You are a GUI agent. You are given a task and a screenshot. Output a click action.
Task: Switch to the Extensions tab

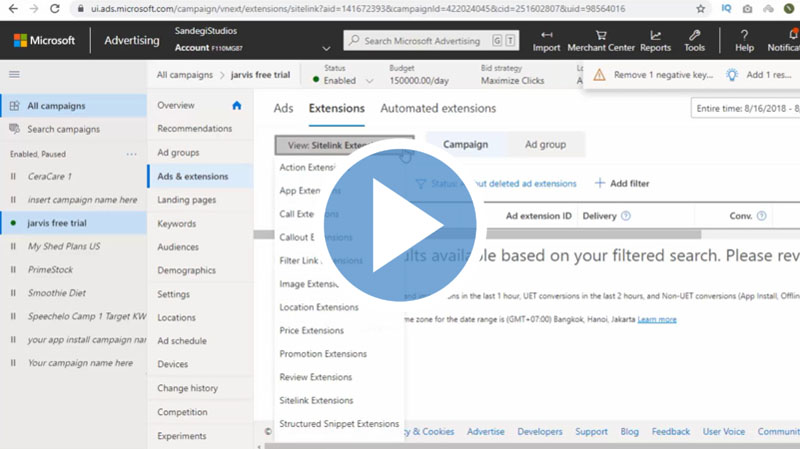(x=337, y=108)
